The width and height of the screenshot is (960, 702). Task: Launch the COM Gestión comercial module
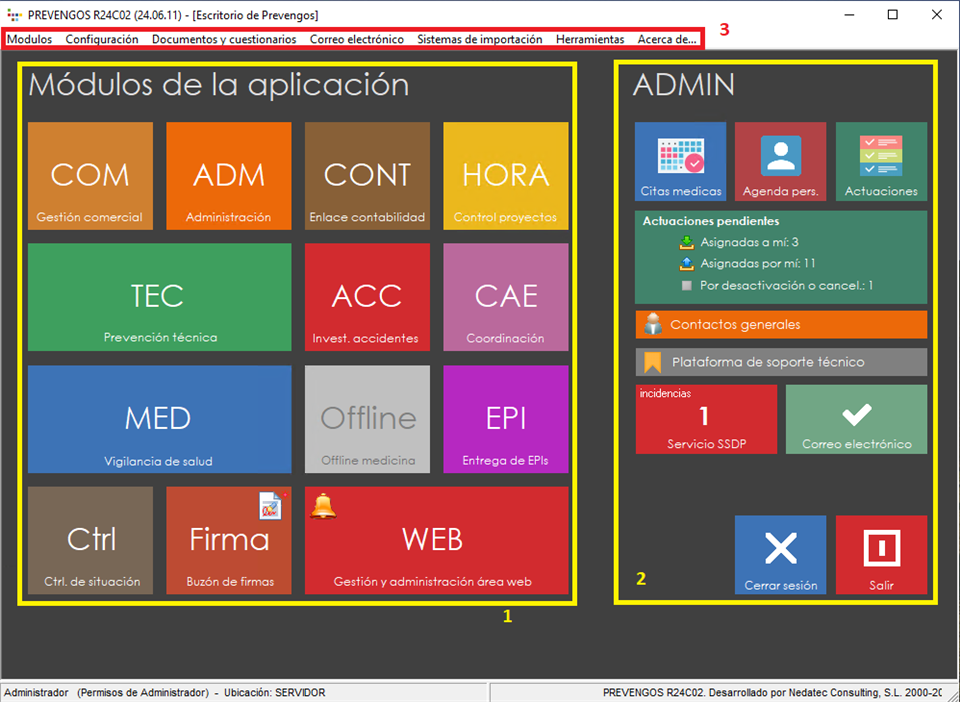(90, 176)
